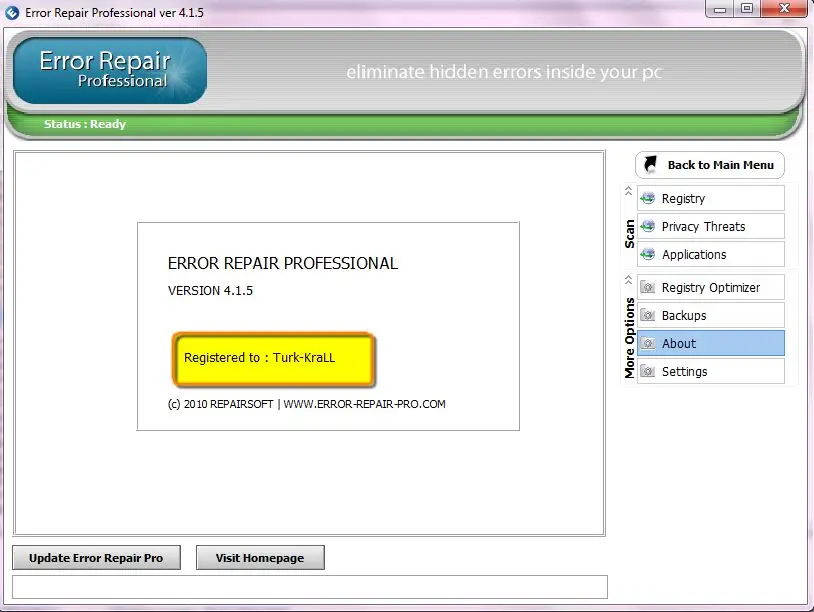This screenshot has height=612, width=814.
Task: Open the Privacy Threats scan item
Action: 711,226
